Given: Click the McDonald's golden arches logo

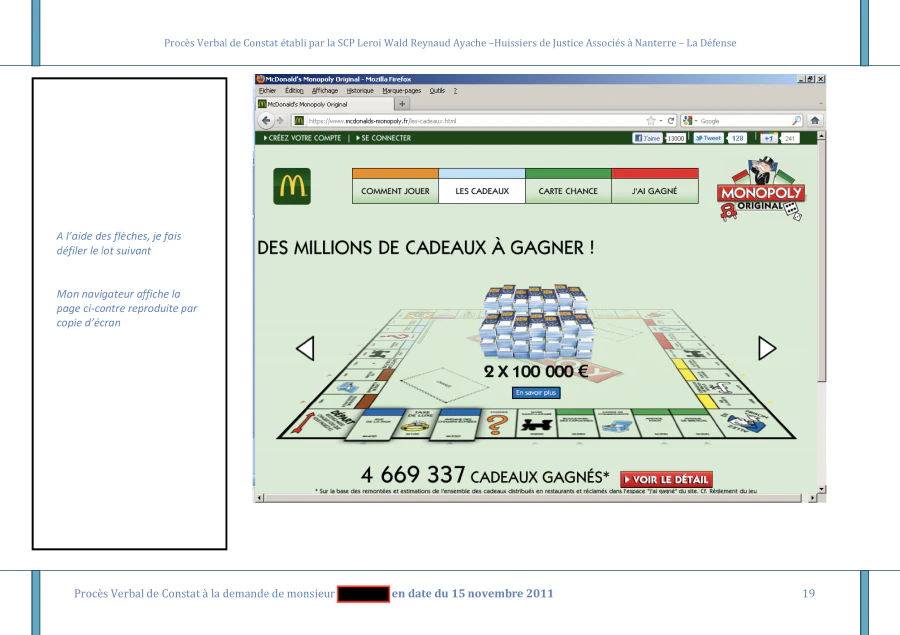Looking at the screenshot, I should (x=292, y=186).
